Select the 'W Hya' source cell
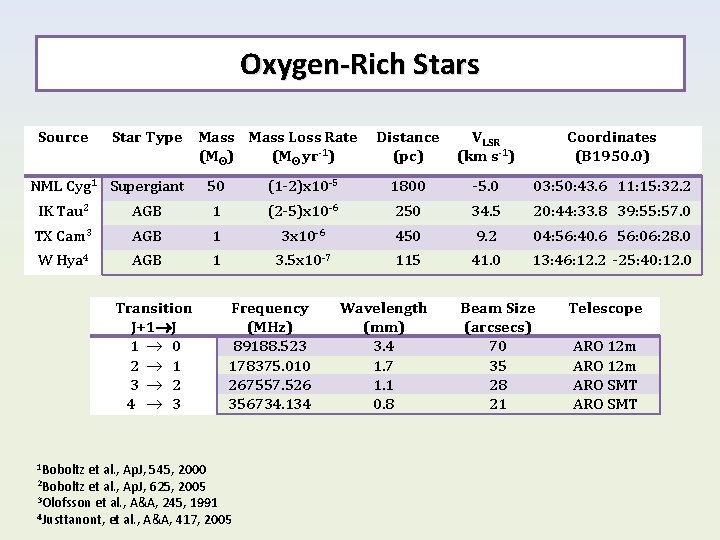The width and height of the screenshot is (720, 540). 63,260
